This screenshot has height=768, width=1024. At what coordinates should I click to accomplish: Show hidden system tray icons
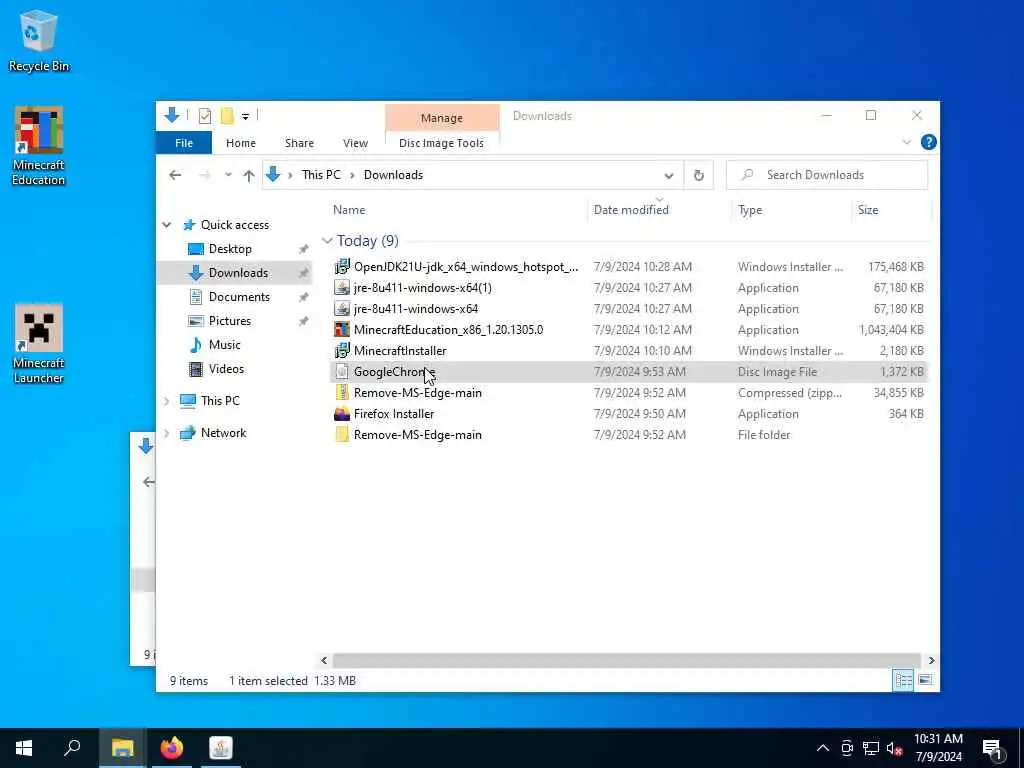(823, 748)
